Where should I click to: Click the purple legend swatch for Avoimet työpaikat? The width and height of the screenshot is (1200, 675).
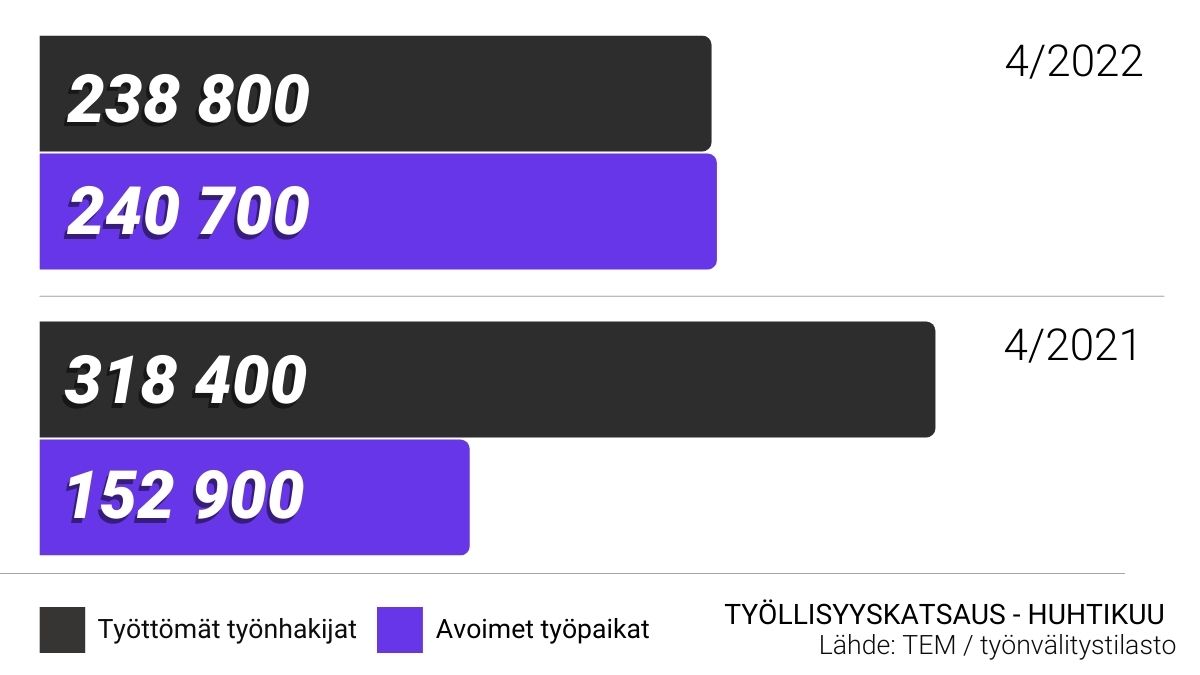click(x=400, y=630)
